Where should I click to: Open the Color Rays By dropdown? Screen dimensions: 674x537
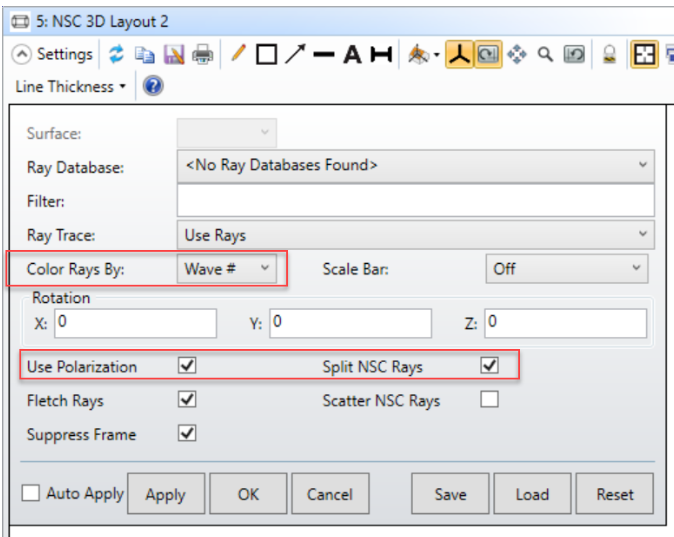(227, 268)
